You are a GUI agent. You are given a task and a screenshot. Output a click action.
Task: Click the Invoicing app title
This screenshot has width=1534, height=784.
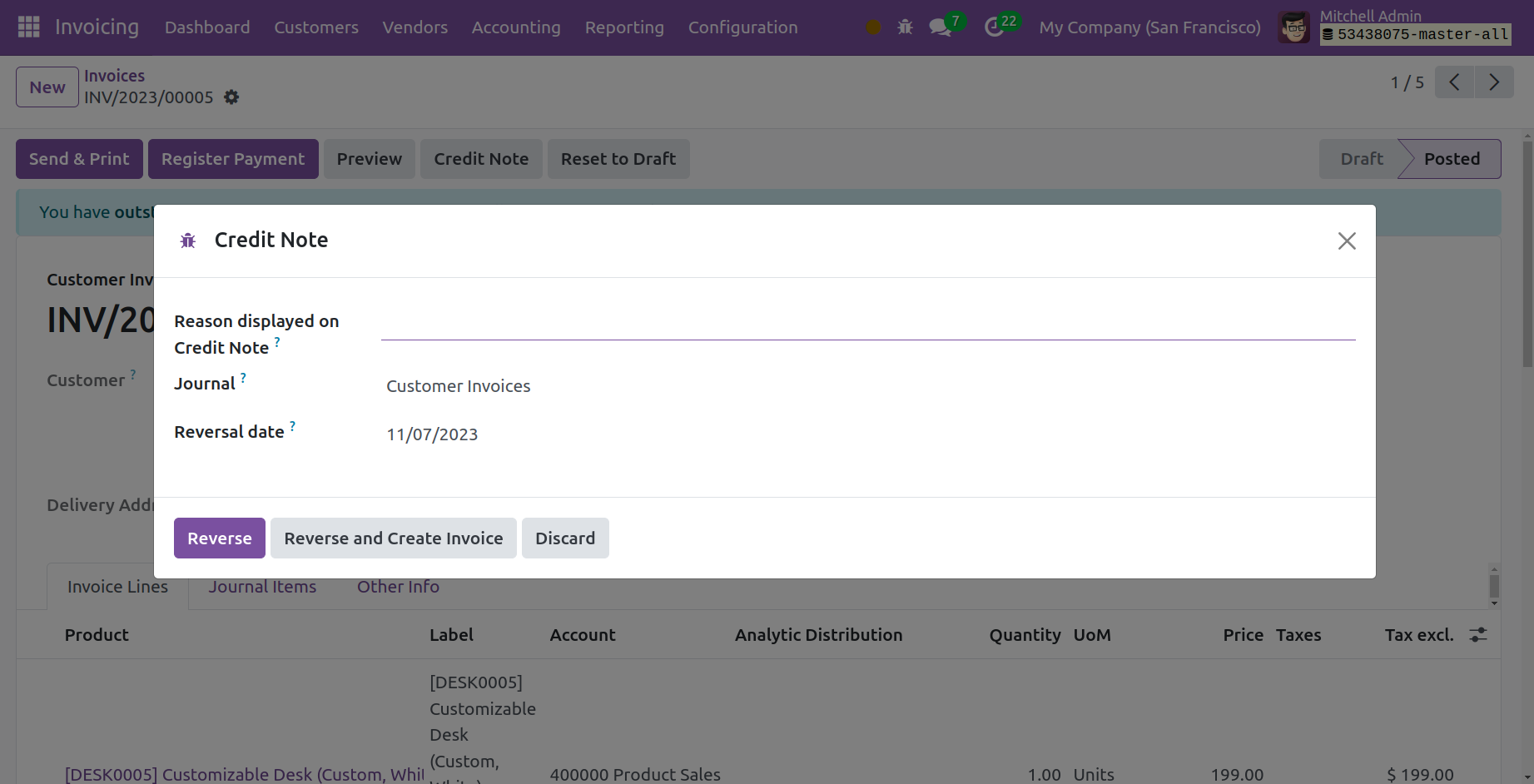point(97,27)
